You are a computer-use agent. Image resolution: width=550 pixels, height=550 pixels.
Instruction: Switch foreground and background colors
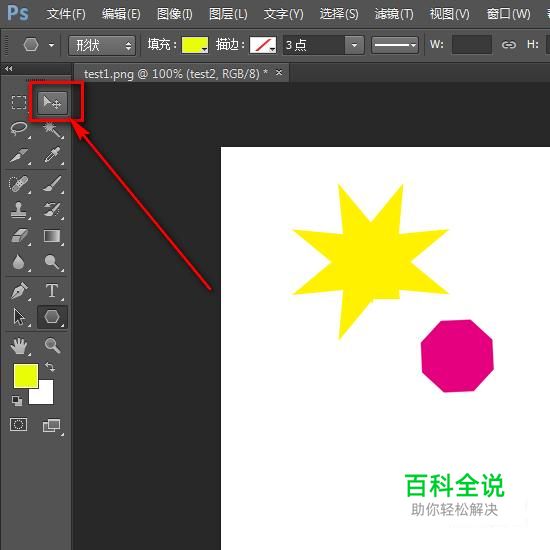[50, 367]
